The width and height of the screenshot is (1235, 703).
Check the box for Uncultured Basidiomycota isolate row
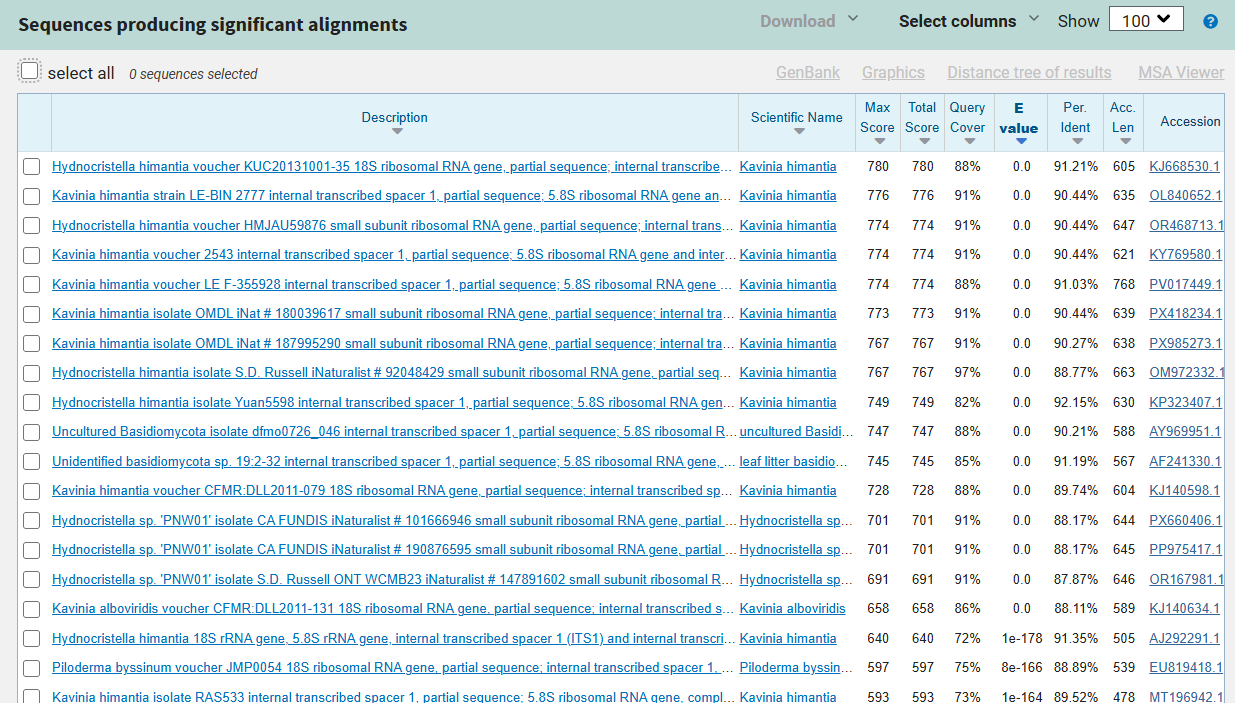click(32, 432)
